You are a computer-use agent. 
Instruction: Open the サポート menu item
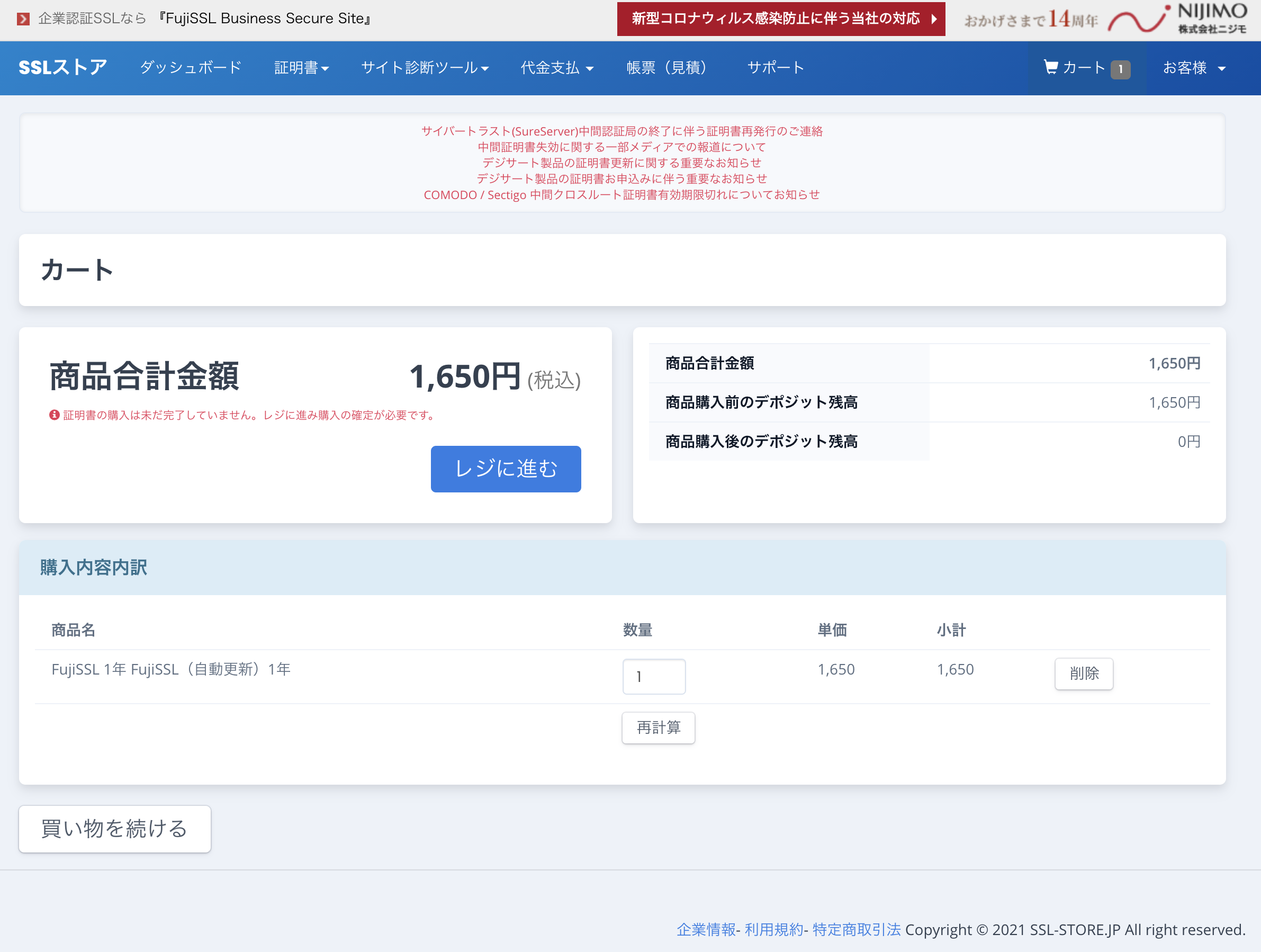click(x=776, y=67)
